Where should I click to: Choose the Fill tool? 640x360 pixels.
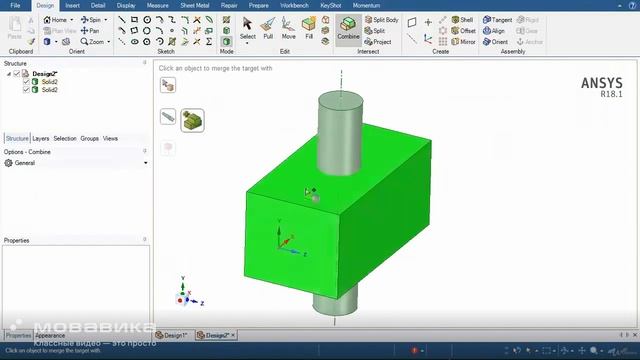point(309,28)
